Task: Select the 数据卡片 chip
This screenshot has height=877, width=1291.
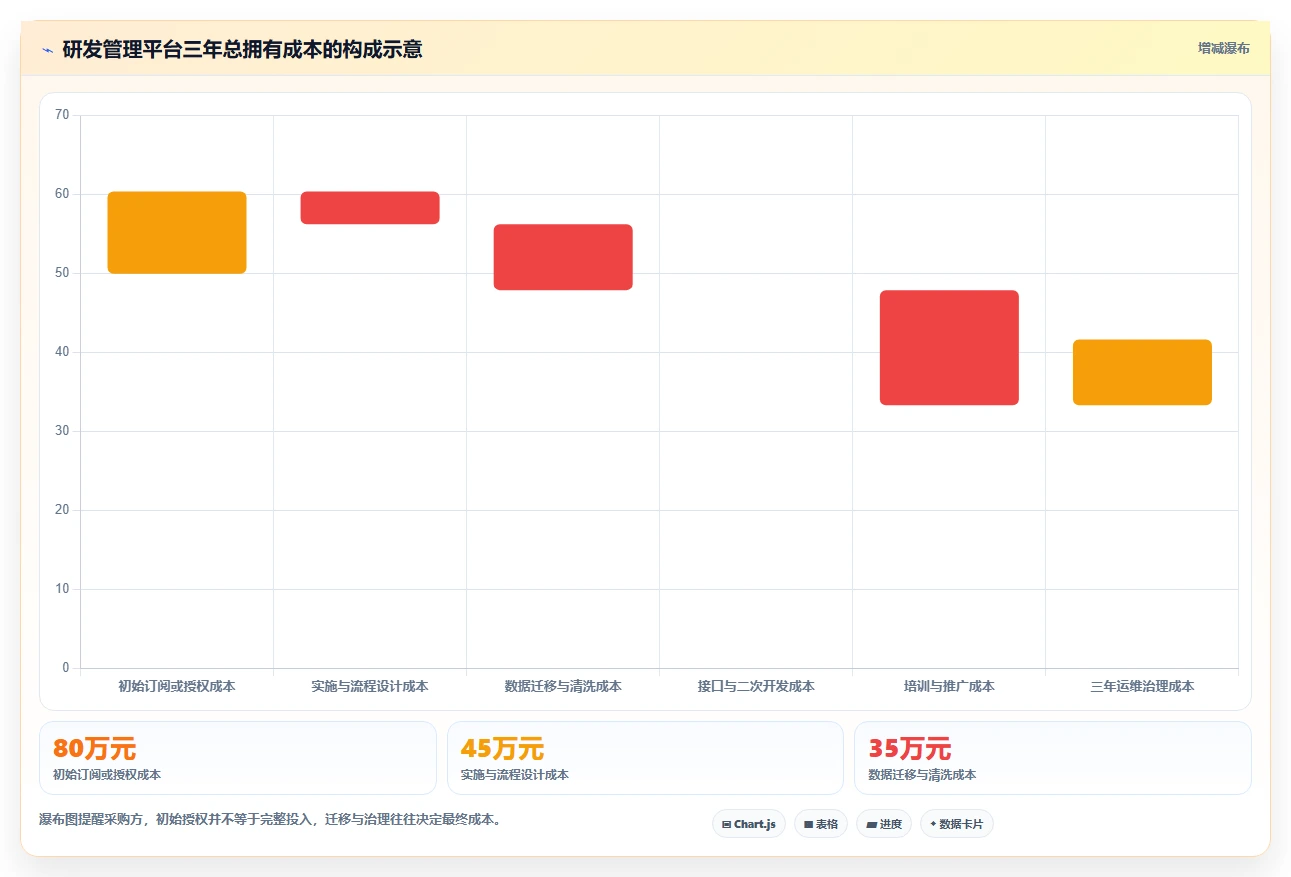Action: pos(957,824)
